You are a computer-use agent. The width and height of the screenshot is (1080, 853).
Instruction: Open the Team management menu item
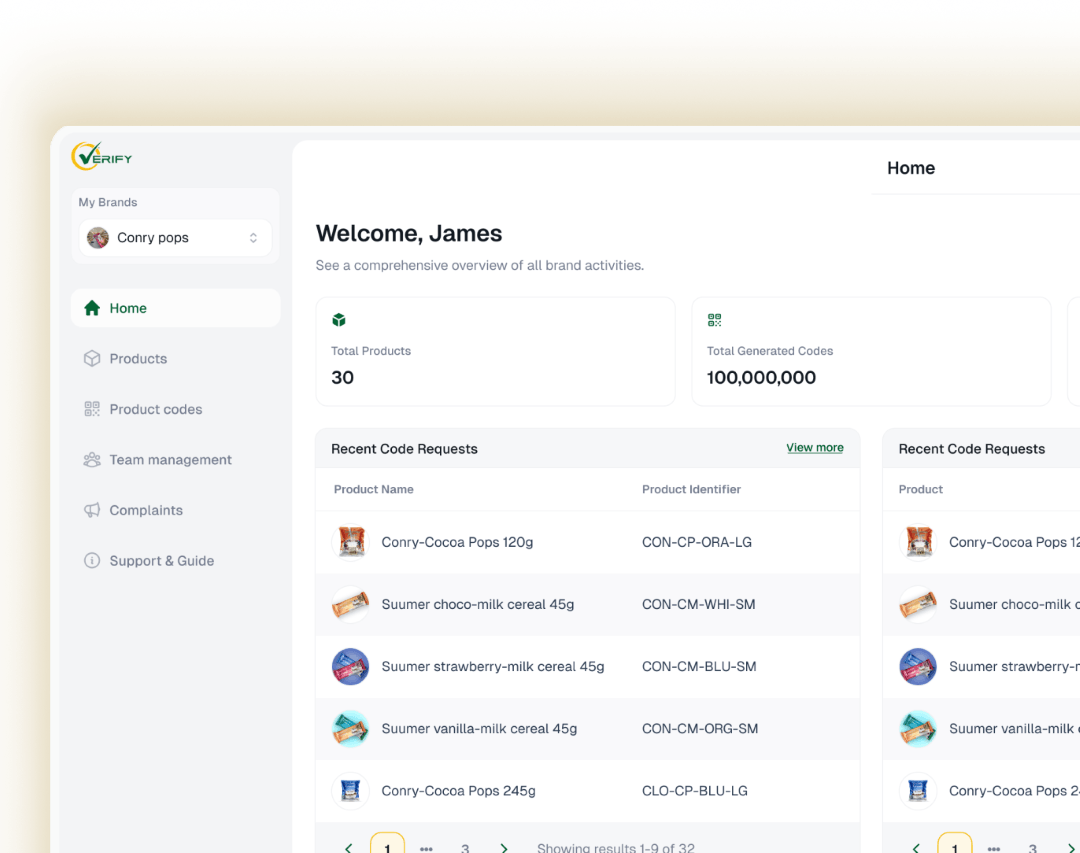(170, 460)
